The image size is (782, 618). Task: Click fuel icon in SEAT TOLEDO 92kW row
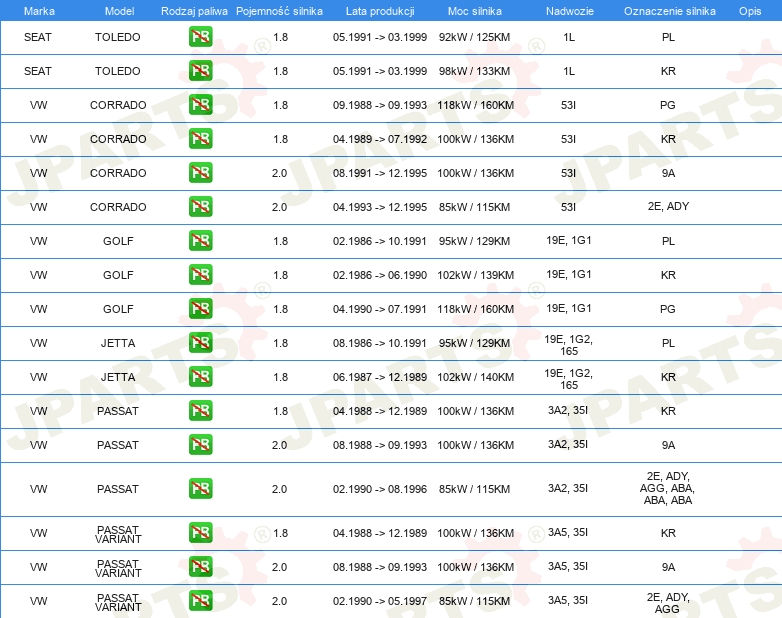click(x=200, y=37)
